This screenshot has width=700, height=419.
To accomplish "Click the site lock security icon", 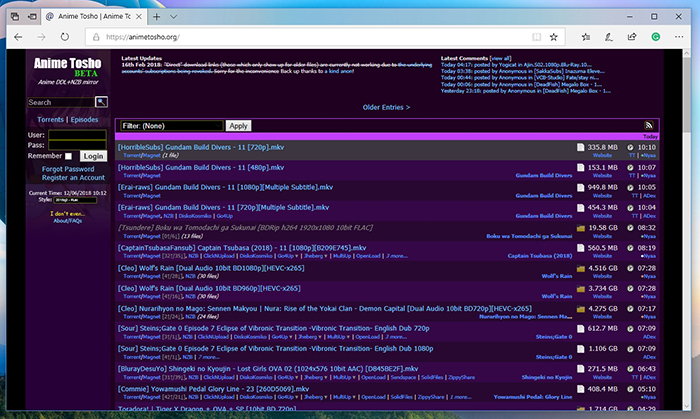I will pos(96,37).
